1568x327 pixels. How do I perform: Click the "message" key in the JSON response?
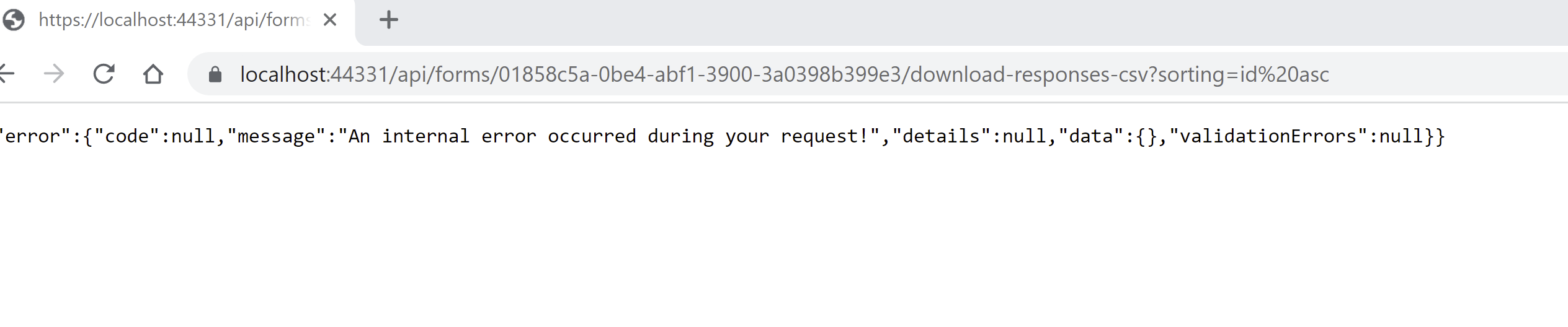click(x=276, y=136)
